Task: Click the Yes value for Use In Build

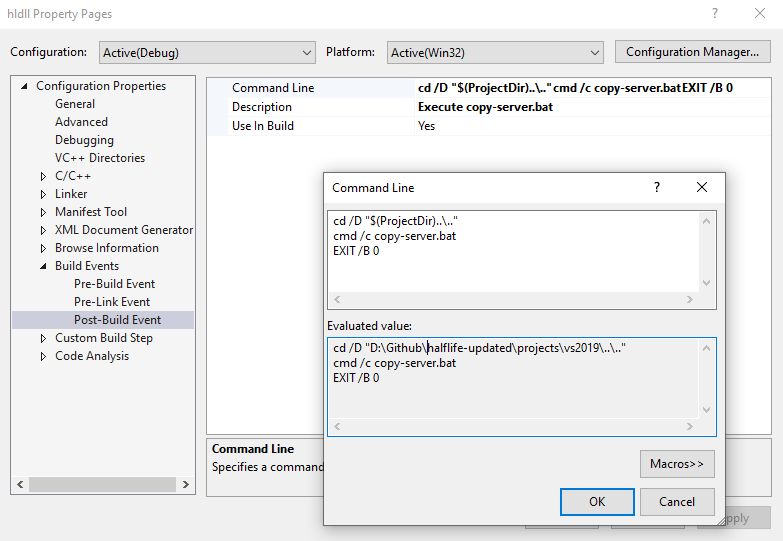Action: [x=426, y=126]
